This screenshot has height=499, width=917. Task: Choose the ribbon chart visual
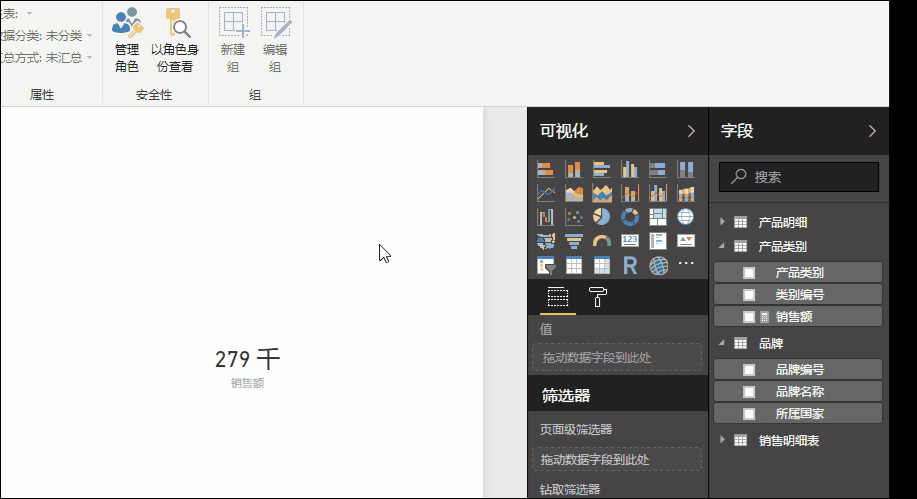(685, 193)
